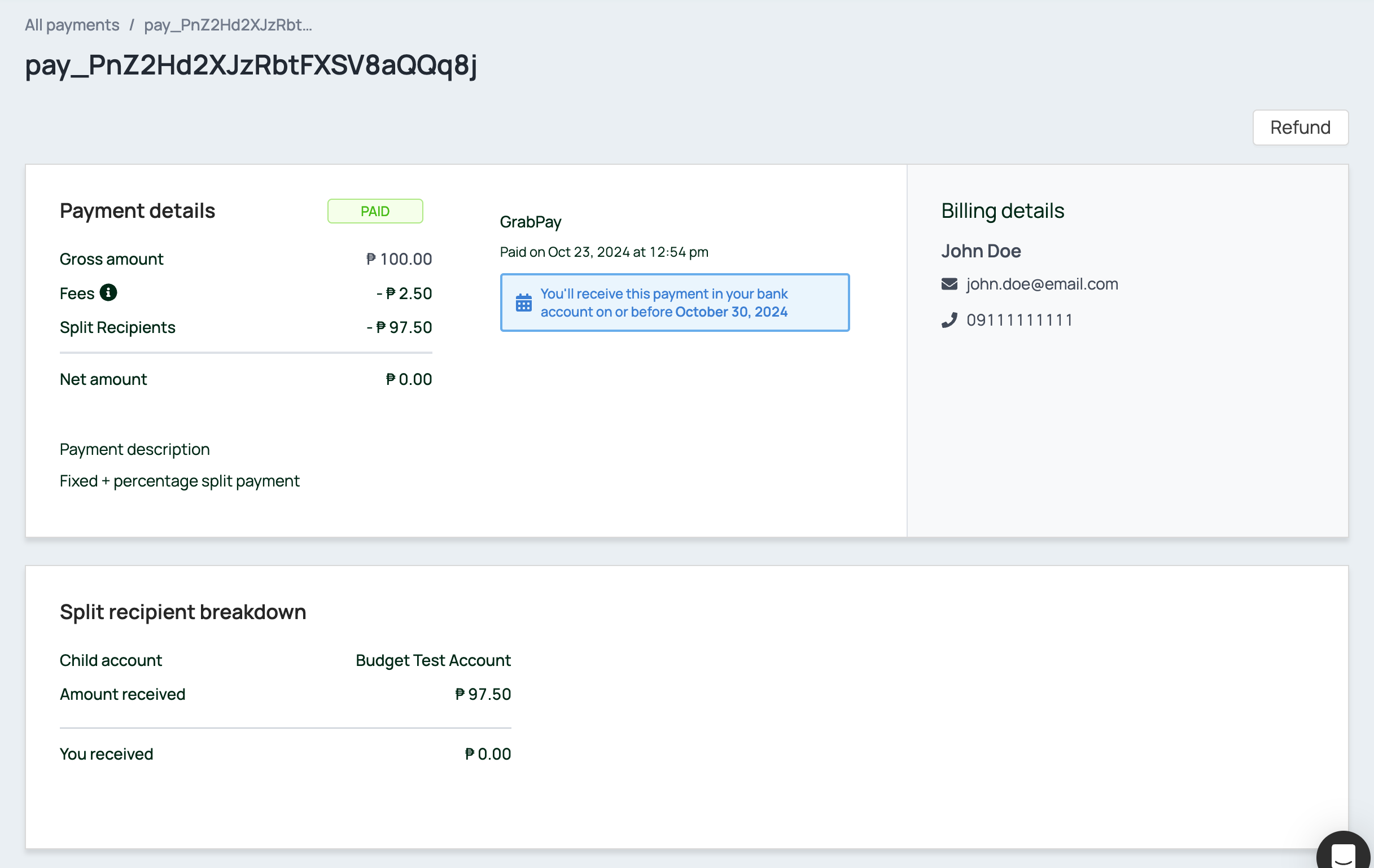Viewport: 1374px width, 868px height.
Task: Click the Fixed + percentage split description
Action: pyautogui.click(x=179, y=481)
